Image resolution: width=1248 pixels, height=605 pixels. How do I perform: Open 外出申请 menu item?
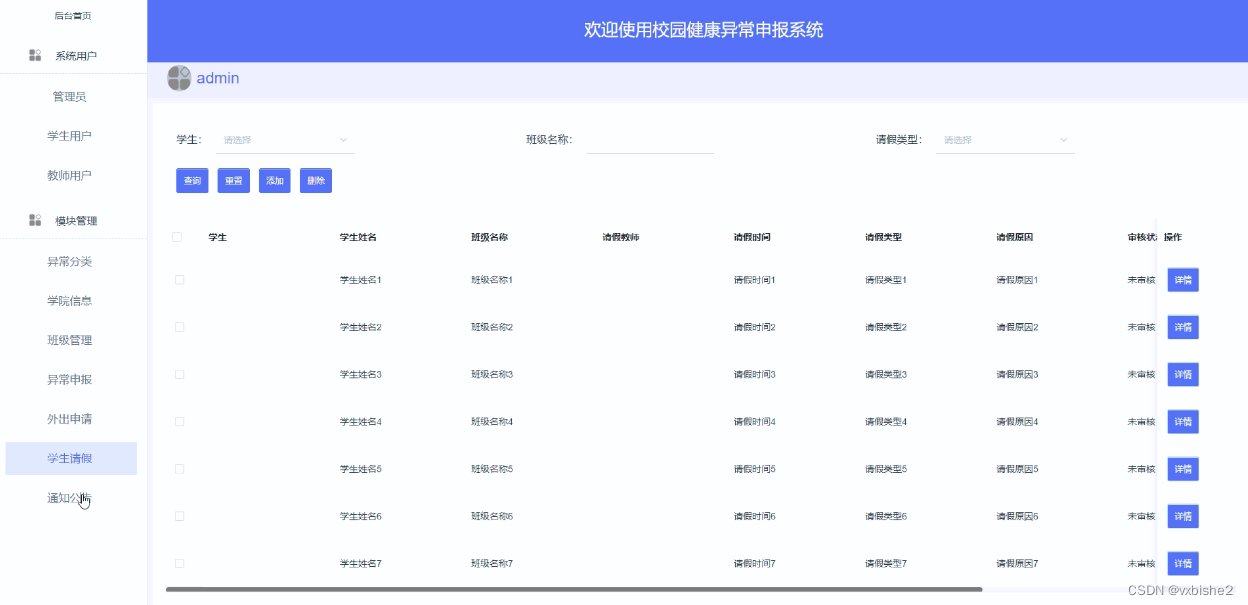coord(70,419)
